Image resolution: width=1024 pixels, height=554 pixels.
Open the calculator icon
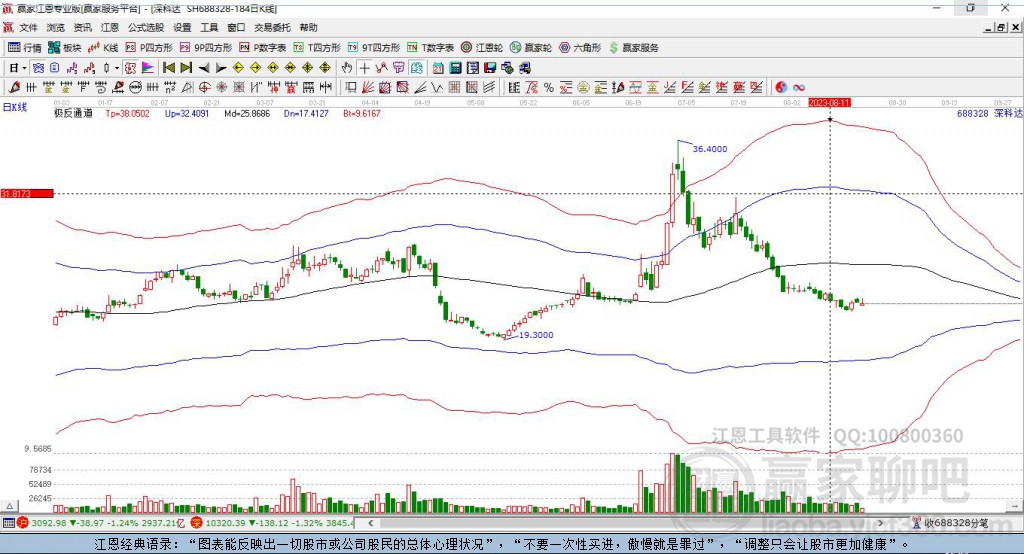455,68
